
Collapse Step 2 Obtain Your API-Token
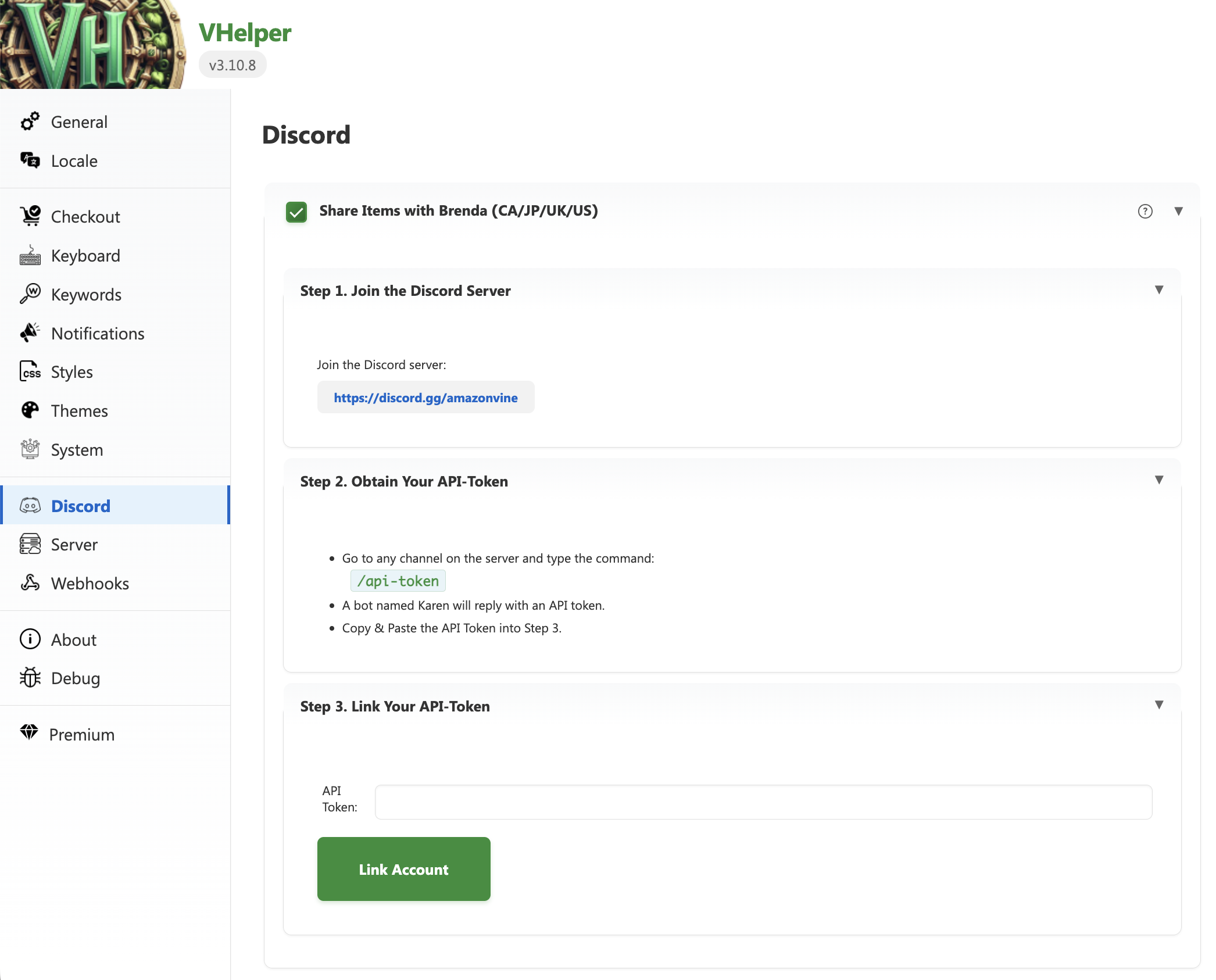tap(1160, 480)
